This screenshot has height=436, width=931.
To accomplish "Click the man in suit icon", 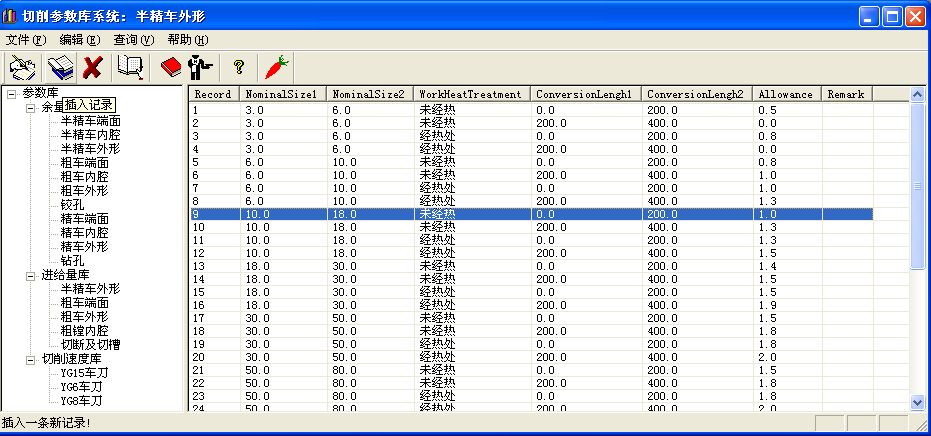I will [200, 67].
